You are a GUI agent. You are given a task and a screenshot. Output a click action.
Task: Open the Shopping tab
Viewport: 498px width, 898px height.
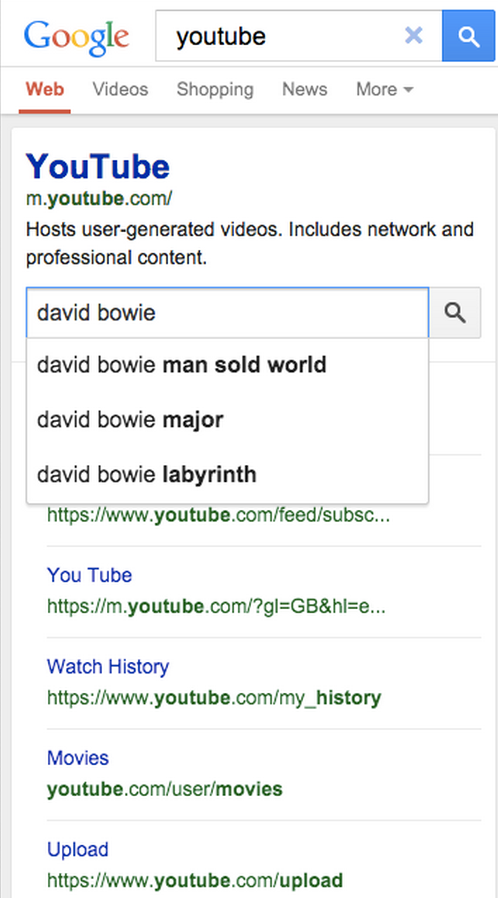click(215, 89)
